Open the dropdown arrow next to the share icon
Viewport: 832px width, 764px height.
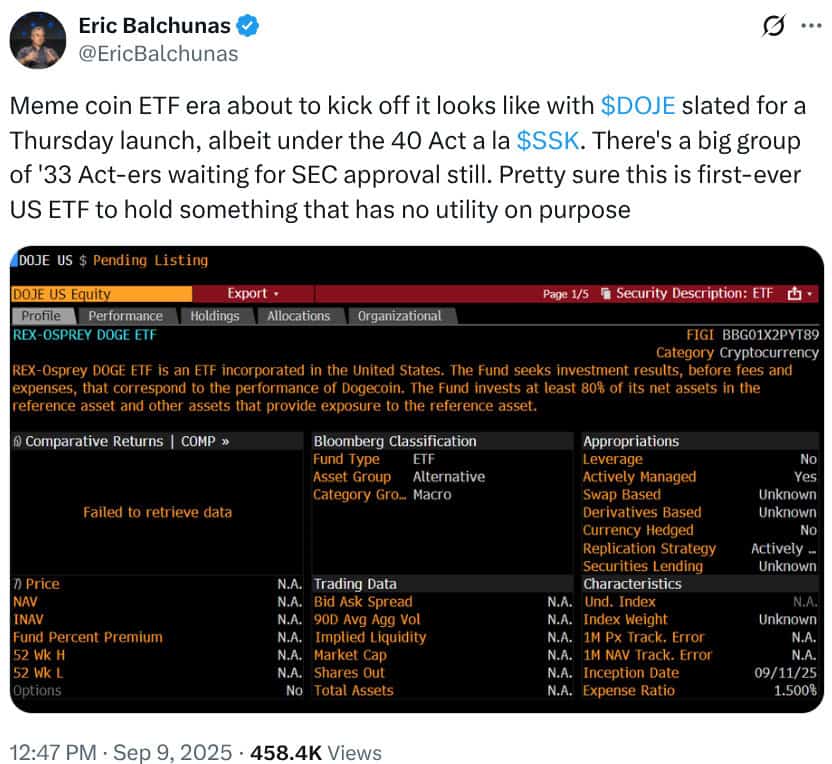click(x=810, y=293)
